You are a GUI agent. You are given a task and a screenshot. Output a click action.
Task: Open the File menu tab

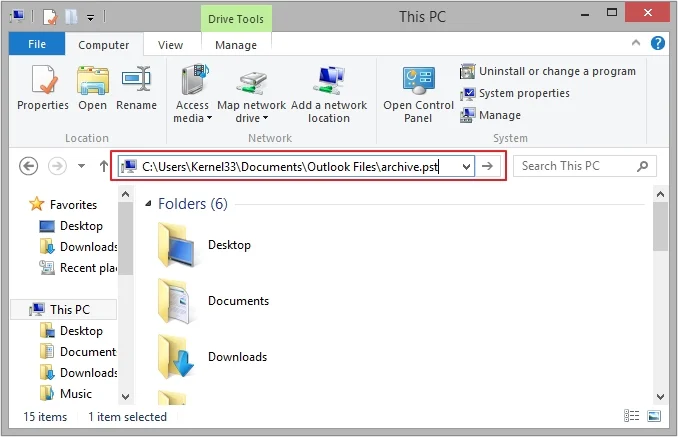coord(37,44)
